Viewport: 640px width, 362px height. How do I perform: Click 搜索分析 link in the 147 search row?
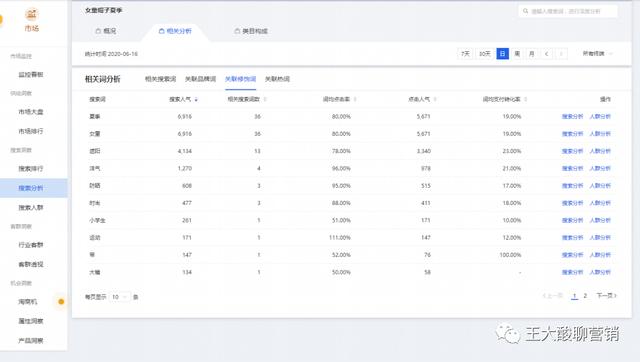572,255
